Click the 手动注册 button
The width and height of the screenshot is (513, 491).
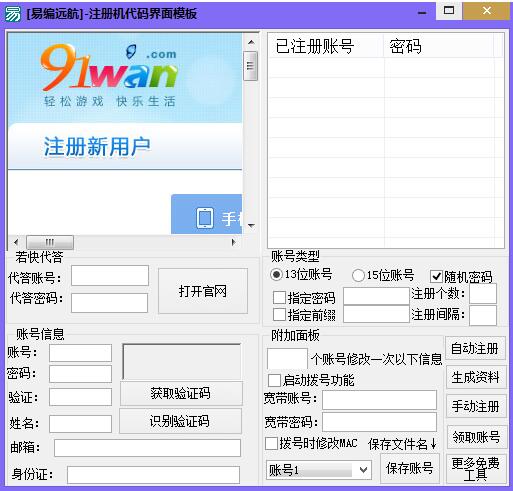click(476, 406)
